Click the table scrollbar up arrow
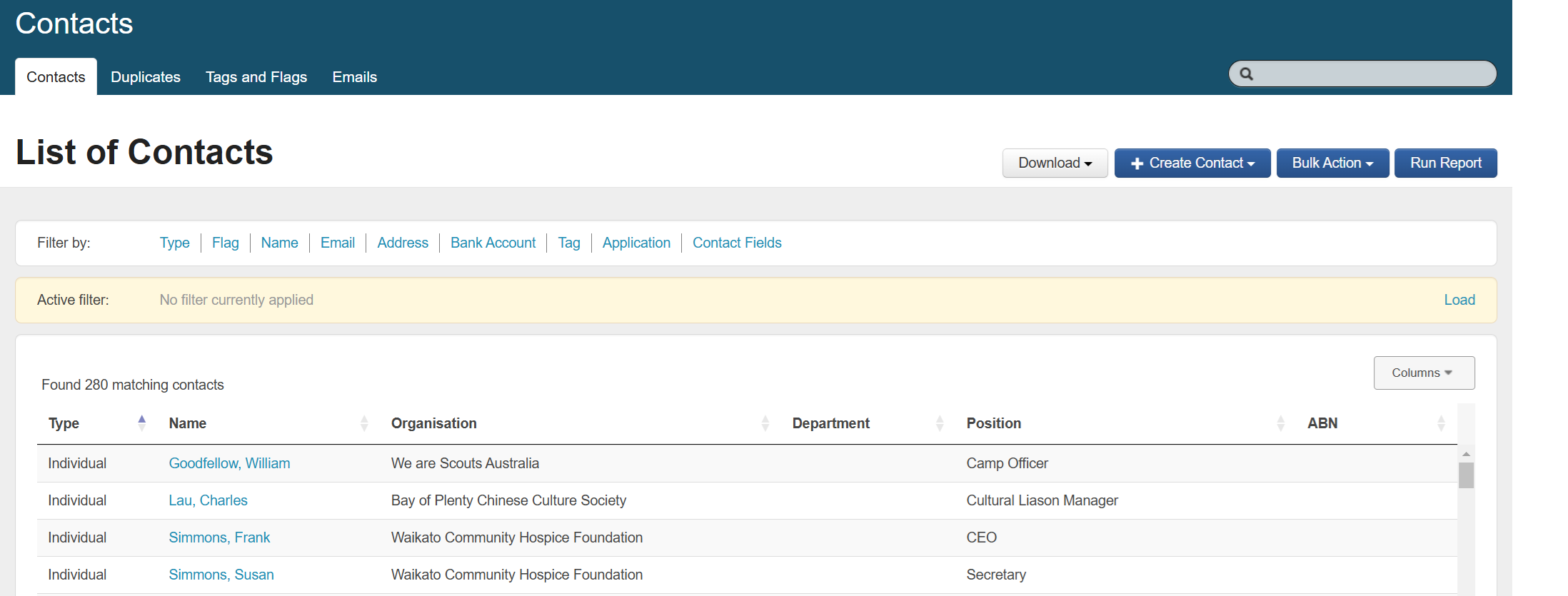Viewport: 1568px width, 596px height. point(1466,454)
